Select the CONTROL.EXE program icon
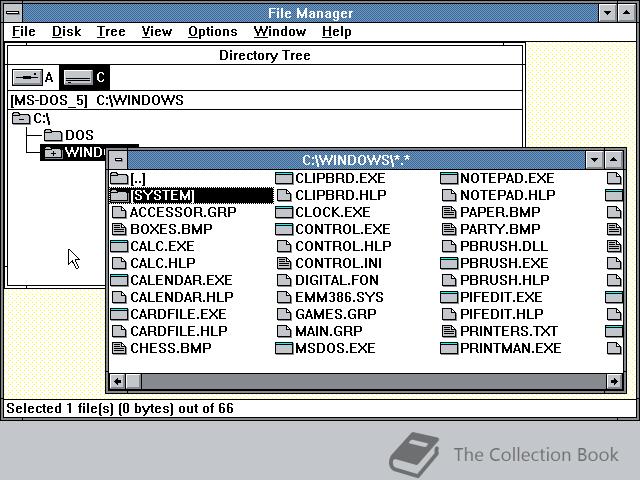Viewport: 640px width, 480px height. [284, 229]
